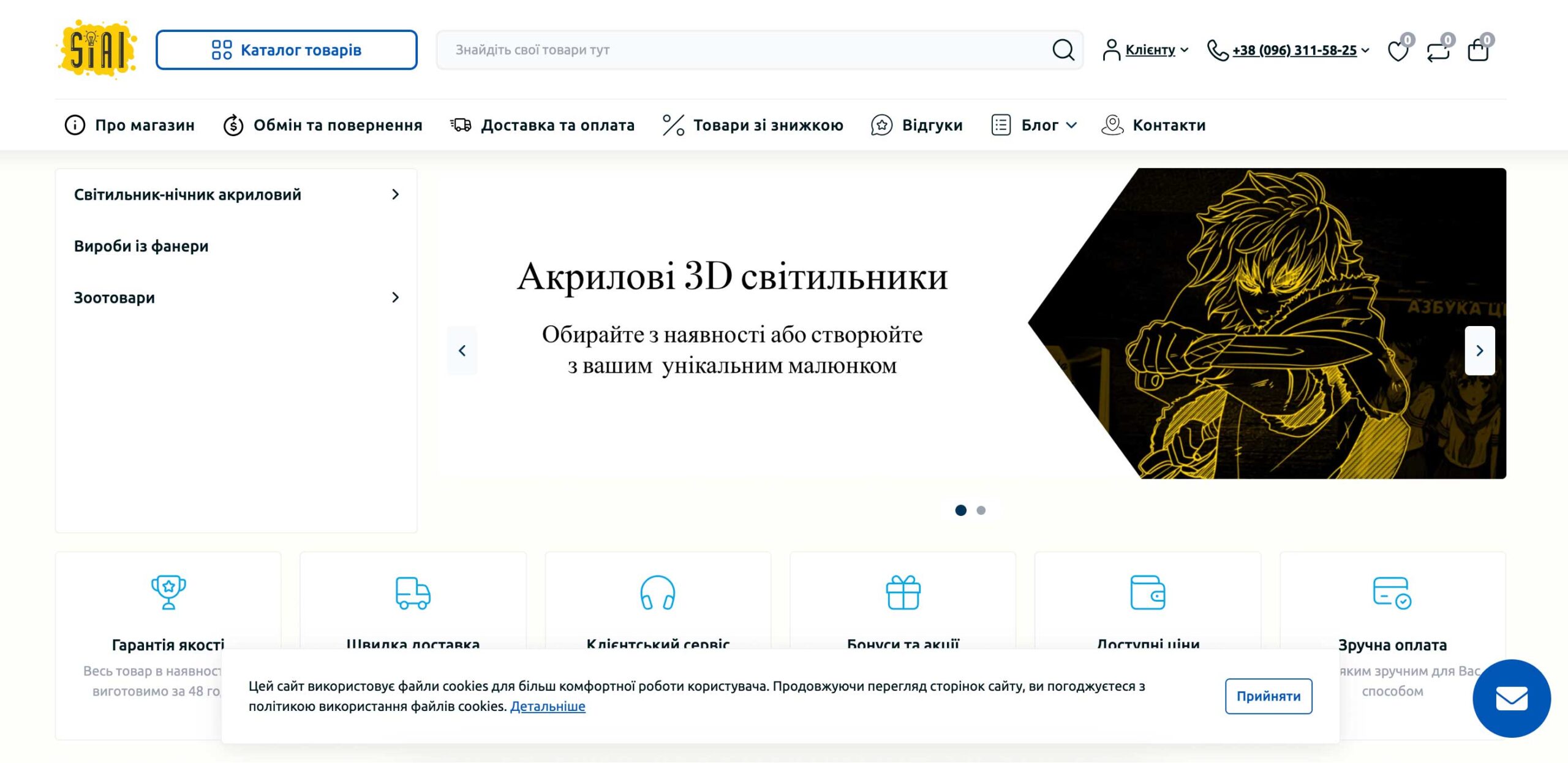Follow the Детальніше cookies policy link
Viewport: 1568px width, 763px height.
[x=547, y=706]
